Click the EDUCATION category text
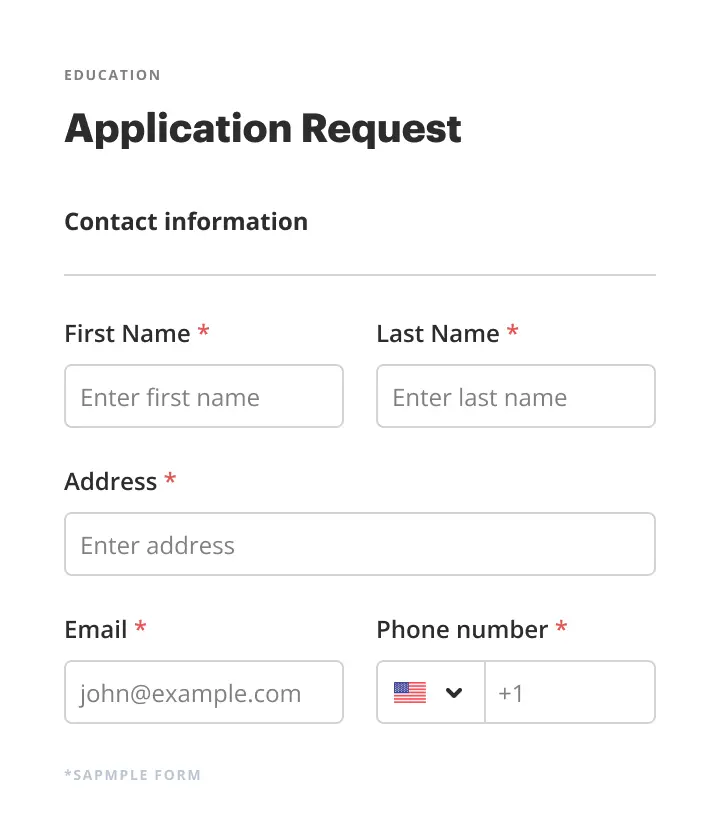The width and height of the screenshot is (720, 824). coord(112,75)
